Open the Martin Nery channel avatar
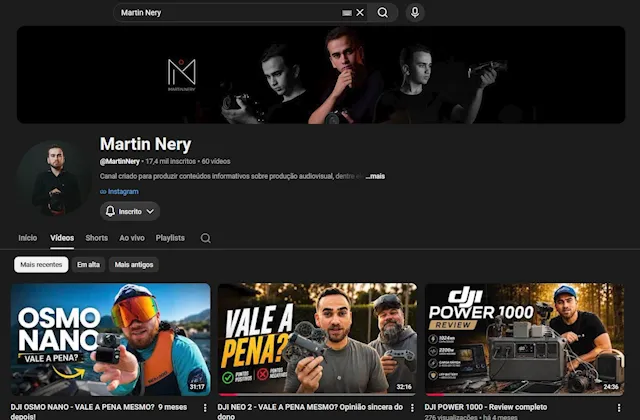 click(x=55, y=178)
